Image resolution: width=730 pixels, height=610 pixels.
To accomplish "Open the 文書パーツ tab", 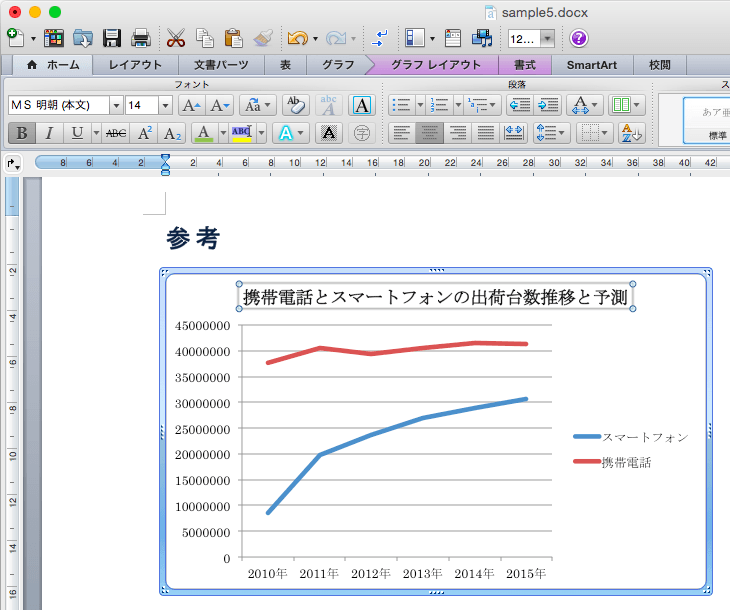I will (221, 65).
